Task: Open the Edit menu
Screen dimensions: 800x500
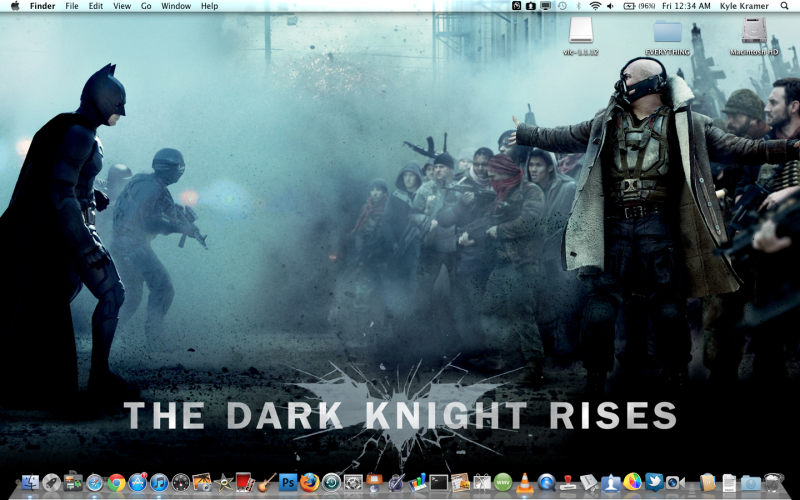Action: coord(96,6)
